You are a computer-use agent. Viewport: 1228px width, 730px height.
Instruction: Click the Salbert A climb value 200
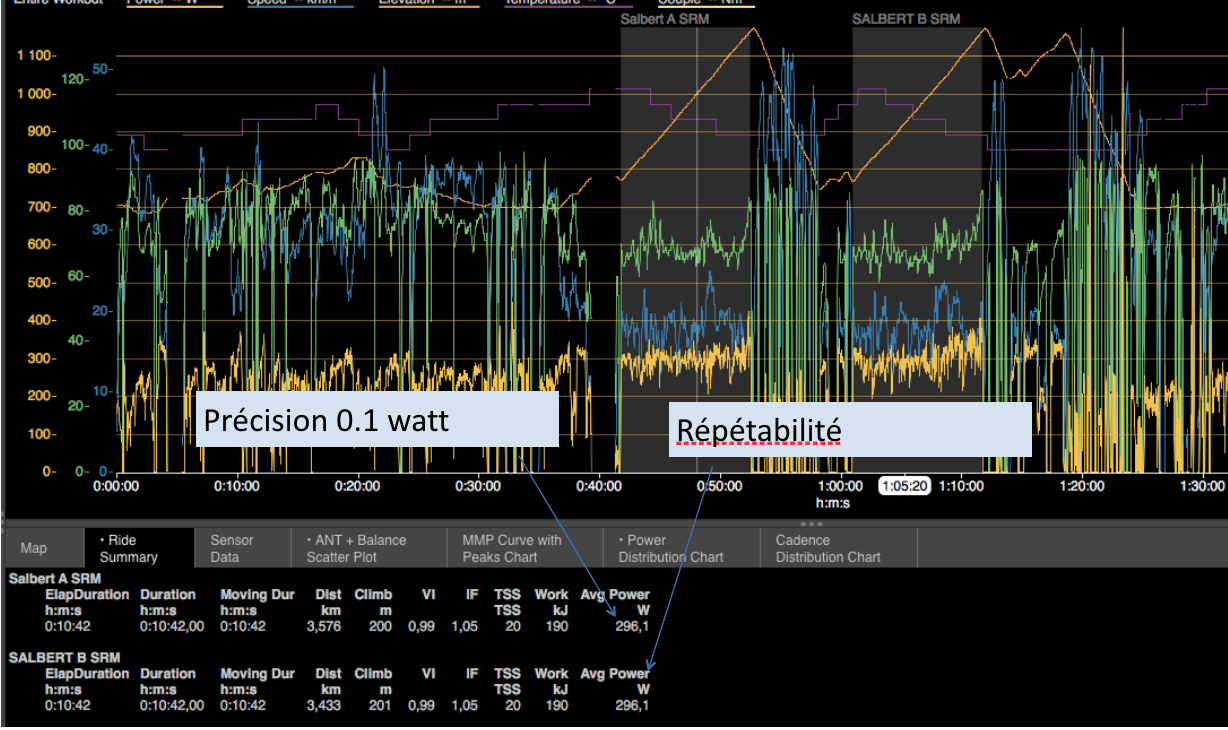pyautogui.click(x=380, y=626)
